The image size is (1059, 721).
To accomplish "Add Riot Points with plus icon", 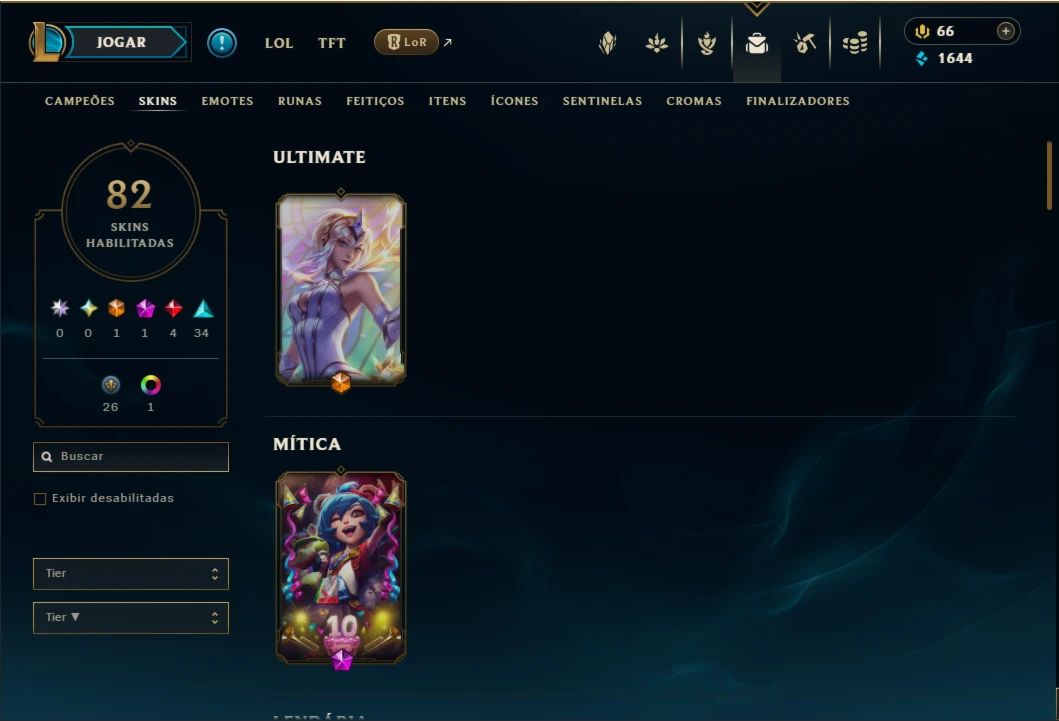I will pos(1006,31).
